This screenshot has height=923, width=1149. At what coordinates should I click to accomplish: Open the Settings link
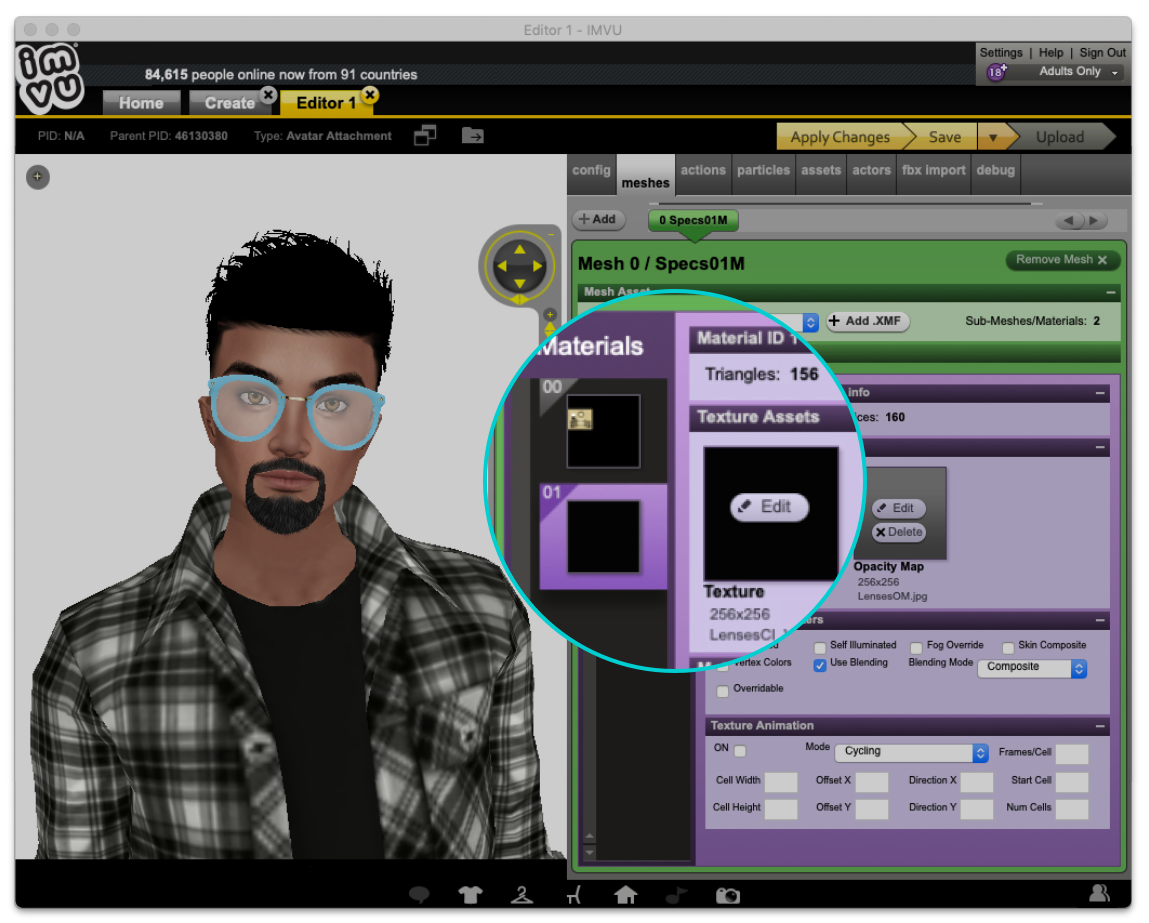pyautogui.click(x=1001, y=53)
